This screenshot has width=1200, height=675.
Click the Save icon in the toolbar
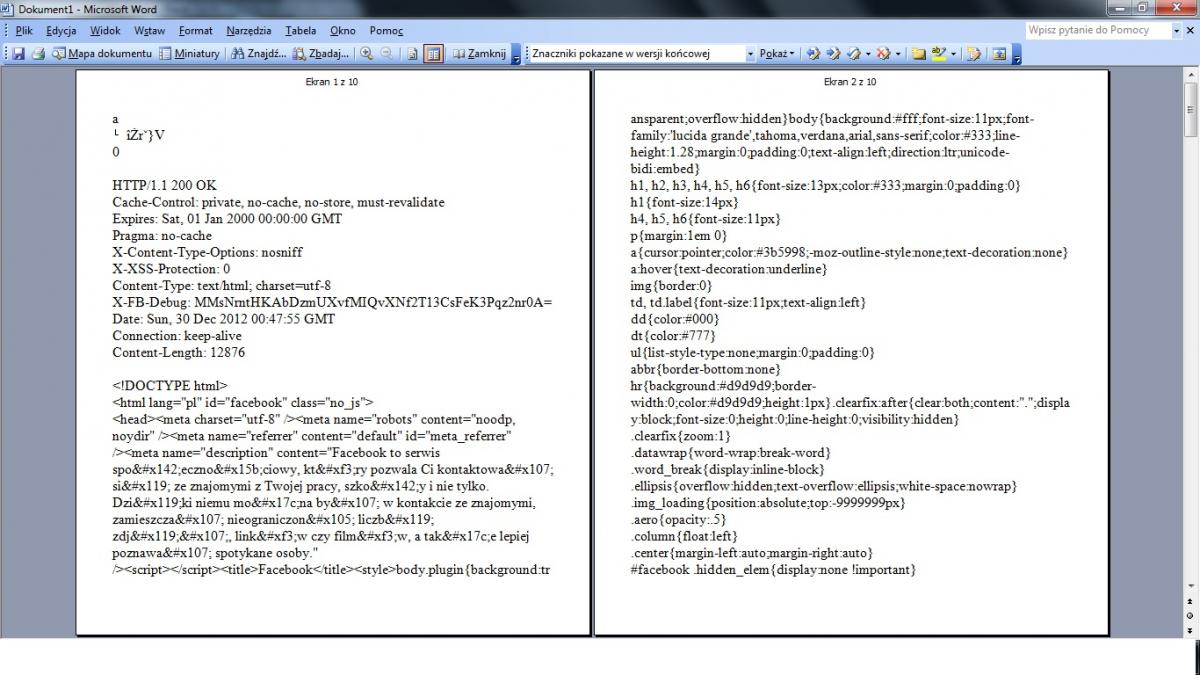(x=18, y=53)
